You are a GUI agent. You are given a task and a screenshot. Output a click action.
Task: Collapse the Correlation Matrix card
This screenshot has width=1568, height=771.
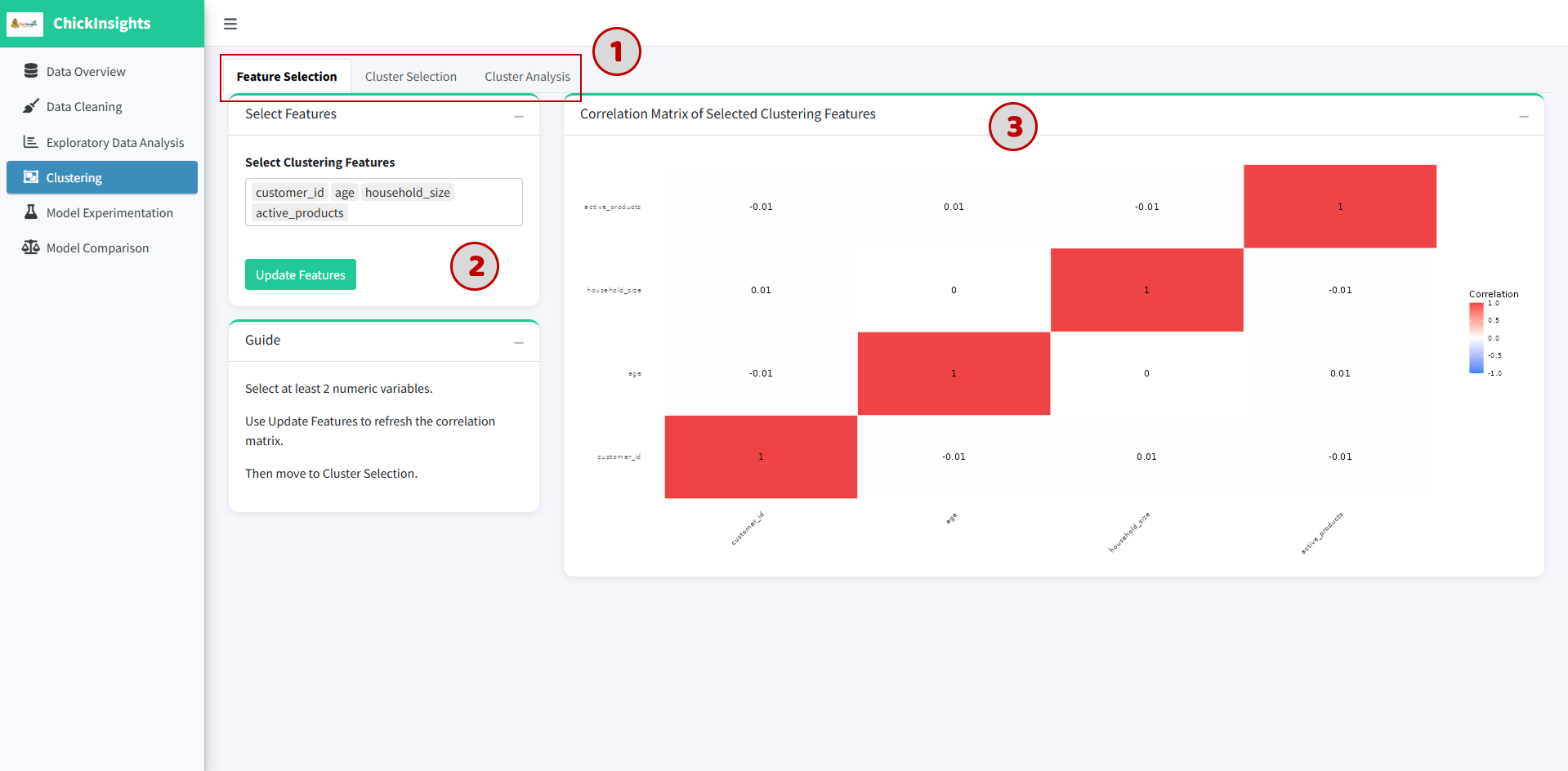pyautogui.click(x=1524, y=117)
